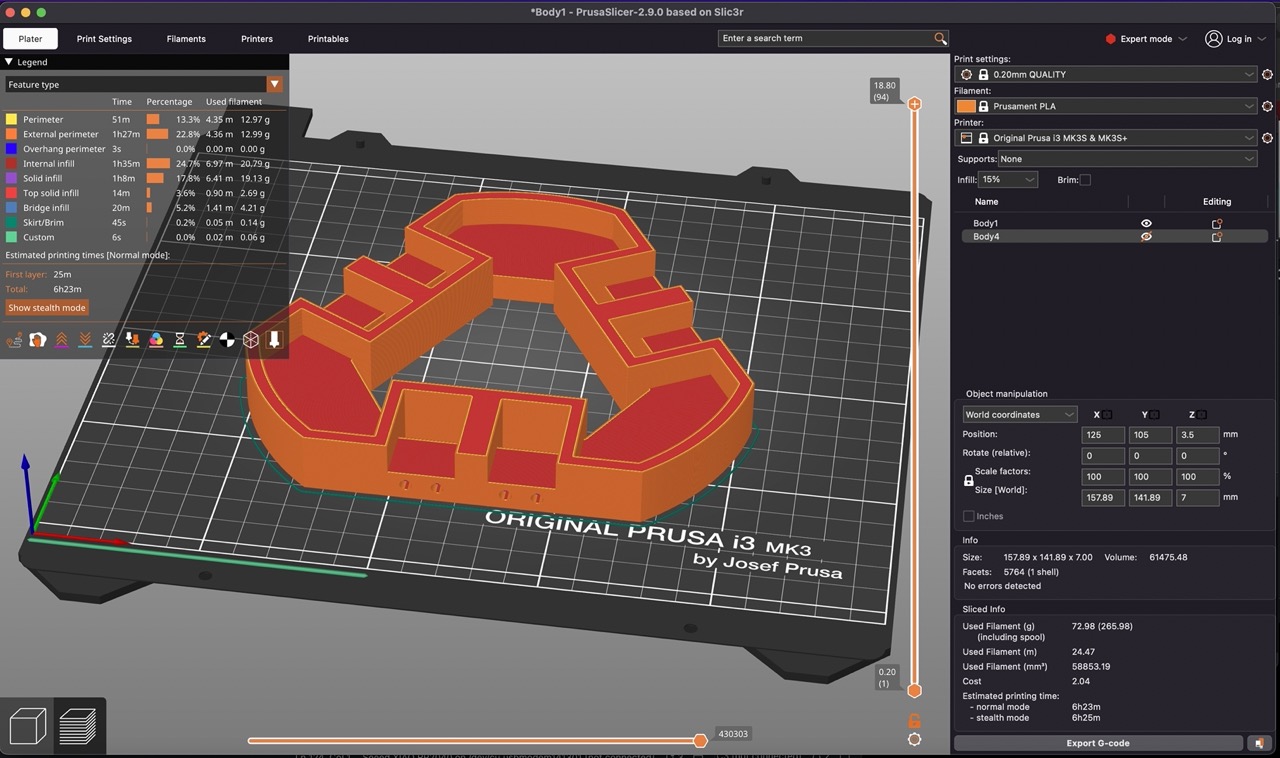Click the Position Z input field

1197,435
